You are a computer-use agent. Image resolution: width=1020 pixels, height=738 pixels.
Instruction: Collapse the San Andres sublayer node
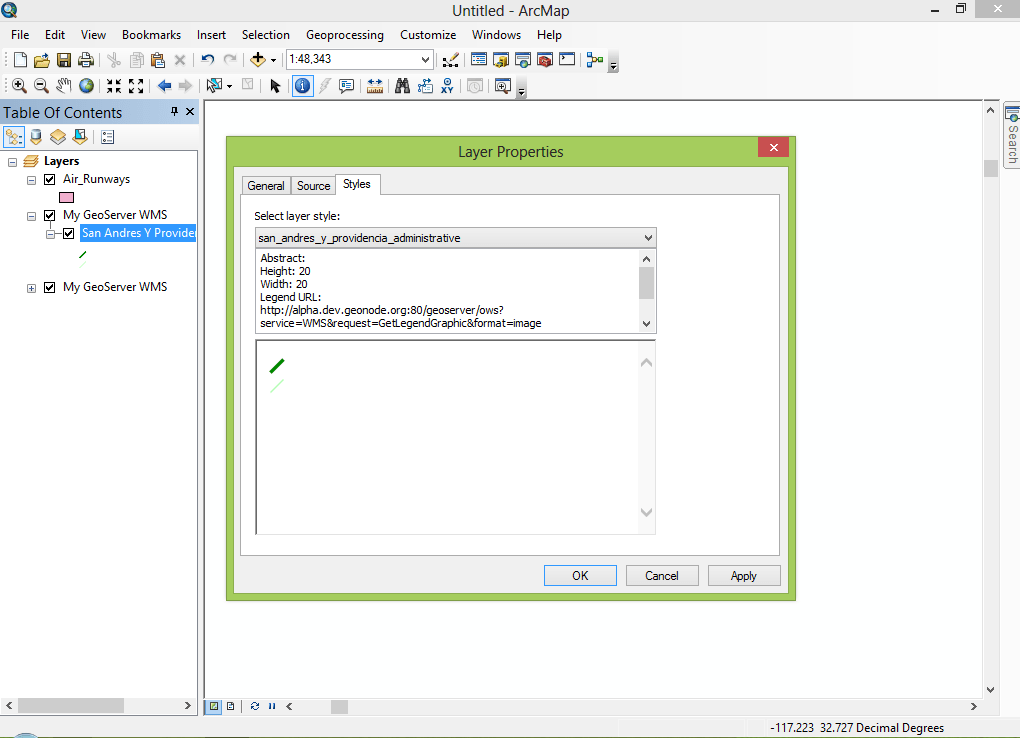[50, 234]
